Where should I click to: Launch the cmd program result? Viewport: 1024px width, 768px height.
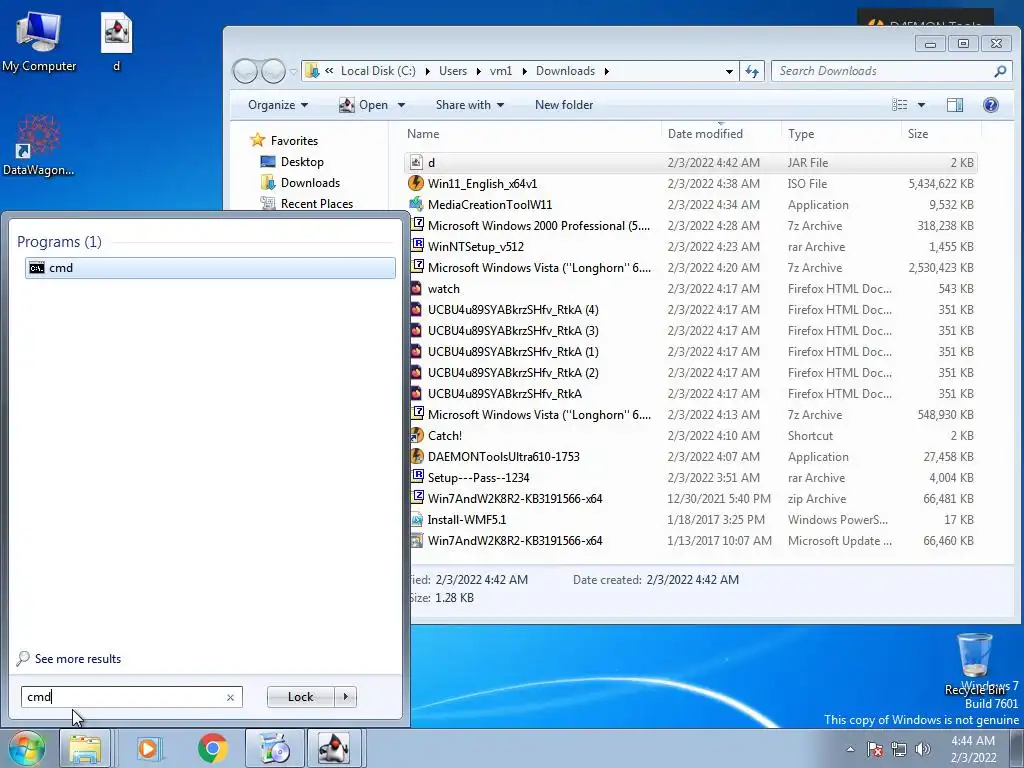pos(210,268)
